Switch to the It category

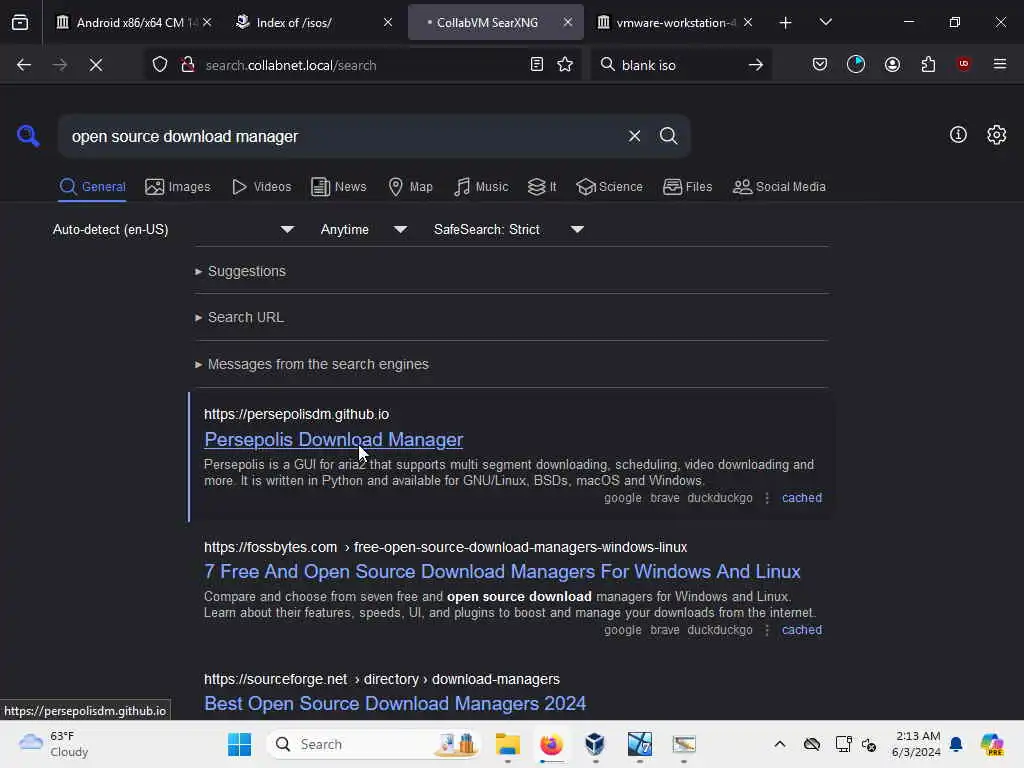click(542, 187)
